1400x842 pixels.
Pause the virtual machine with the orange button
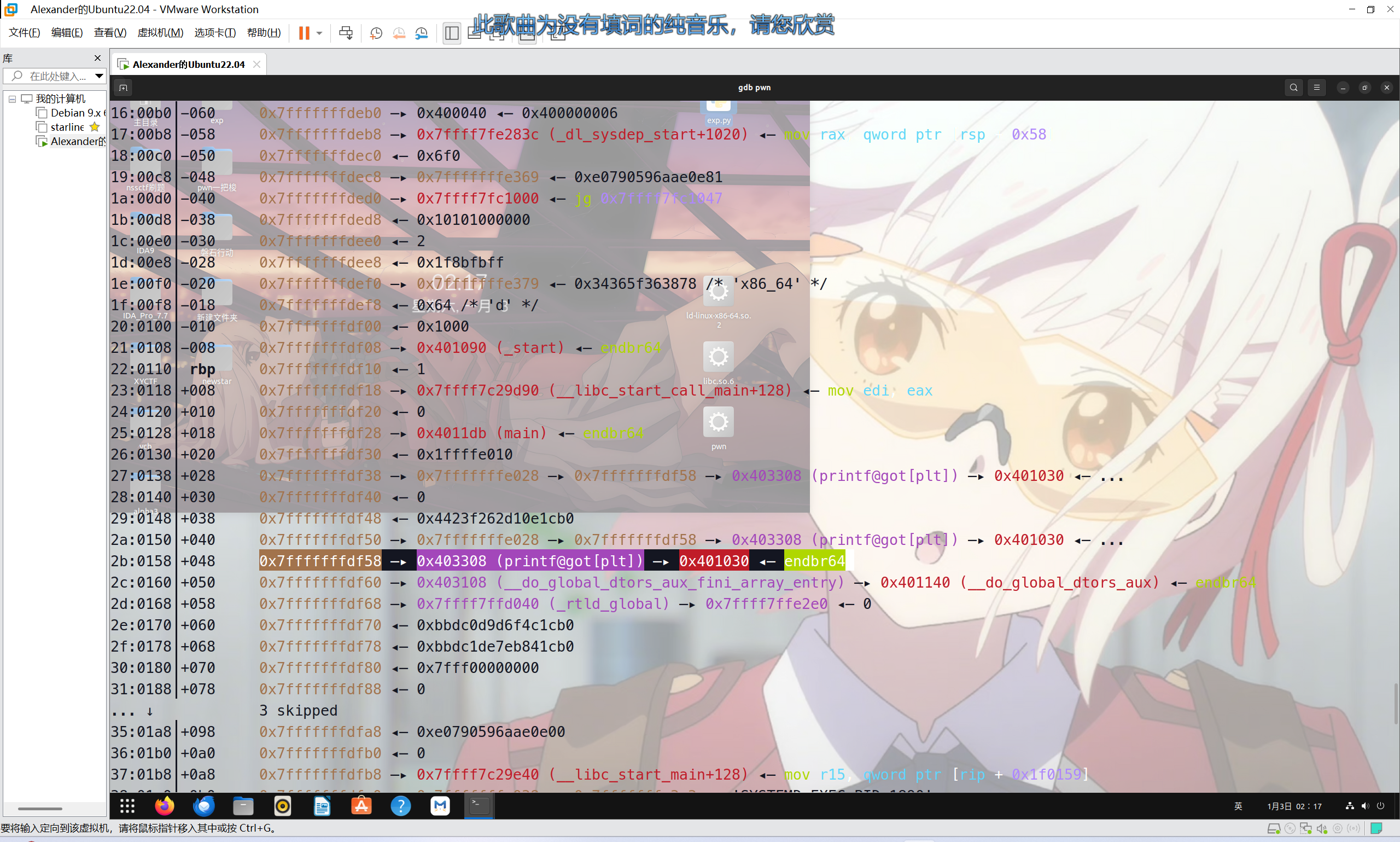coord(304,33)
